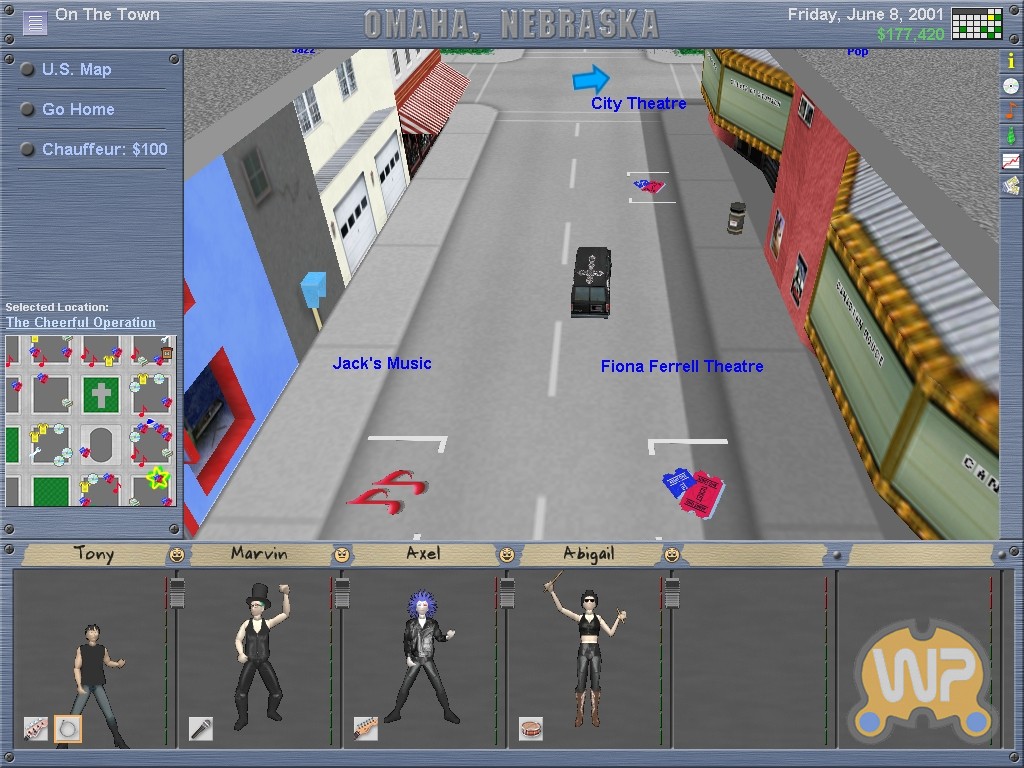The height and width of the screenshot is (768, 1024).
Task: Click Tony's volume fader handle
Action: (178, 592)
